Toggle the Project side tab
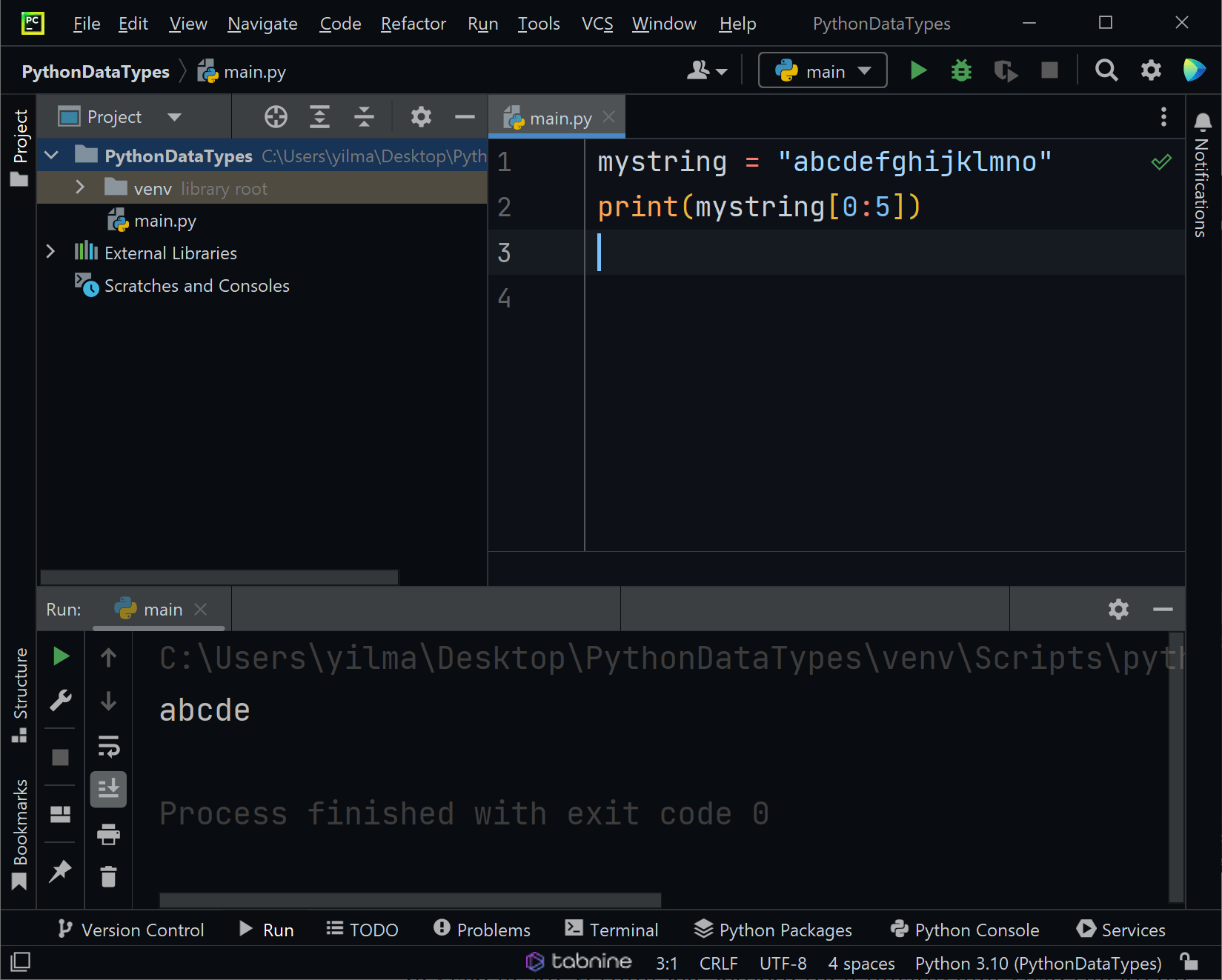 pos(20,147)
